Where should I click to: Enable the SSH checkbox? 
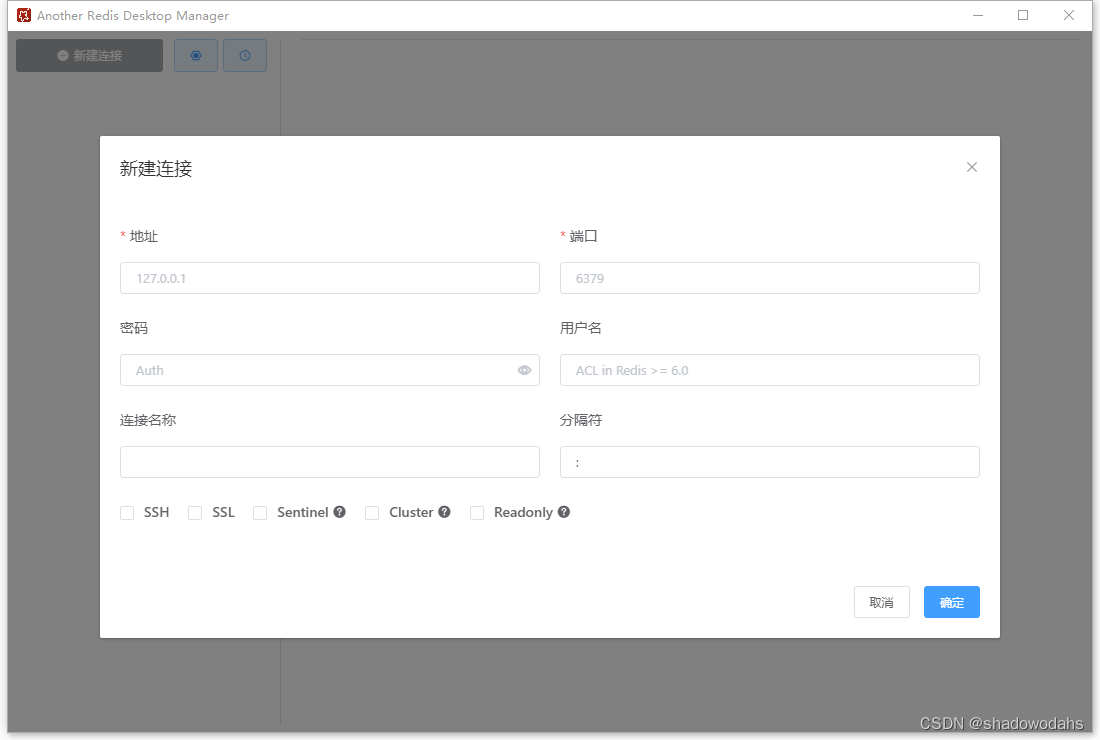(x=127, y=513)
